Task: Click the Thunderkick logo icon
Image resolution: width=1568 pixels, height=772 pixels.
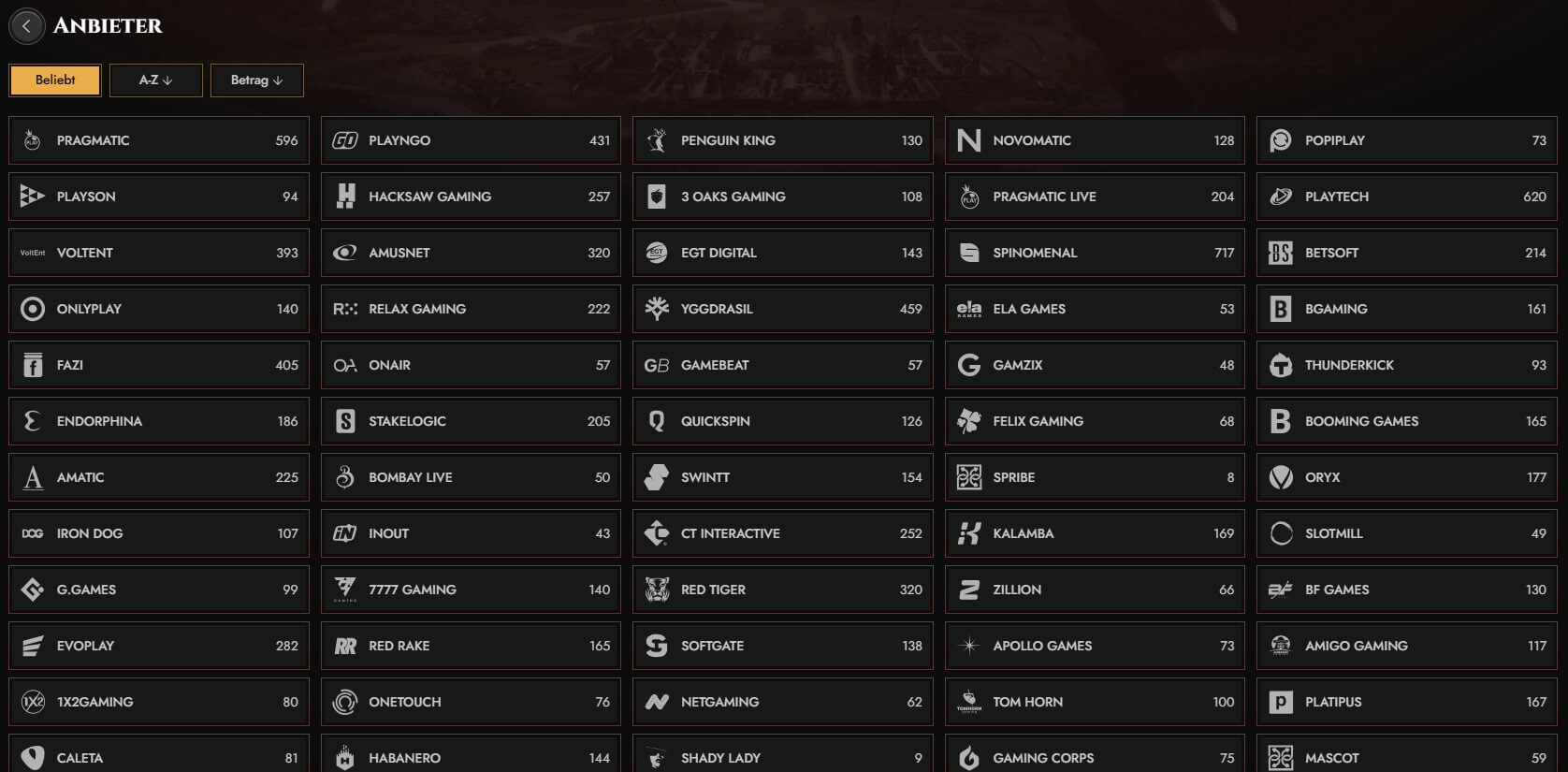Action: (x=1281, y=365)
